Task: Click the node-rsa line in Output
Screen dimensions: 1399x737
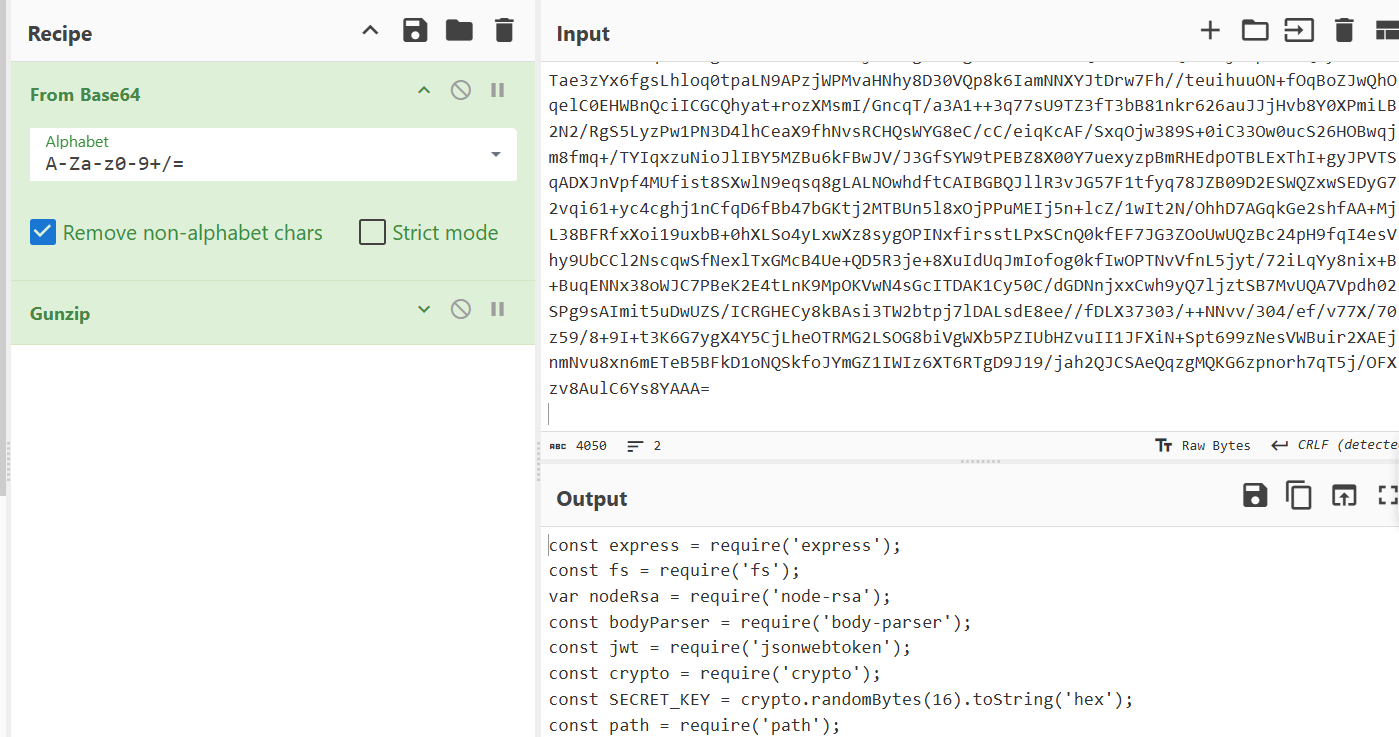Action: tap(720, 596)
